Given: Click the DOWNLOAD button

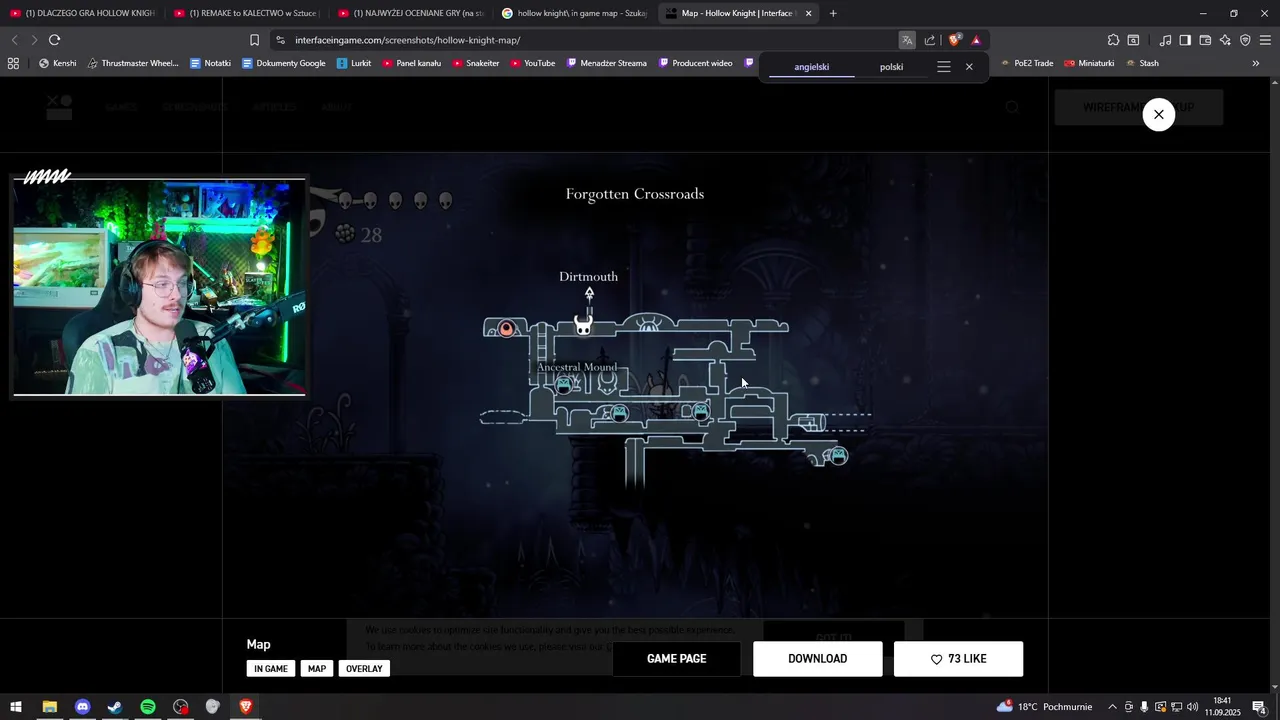Looking at the screenshot, I should point(818,659).
